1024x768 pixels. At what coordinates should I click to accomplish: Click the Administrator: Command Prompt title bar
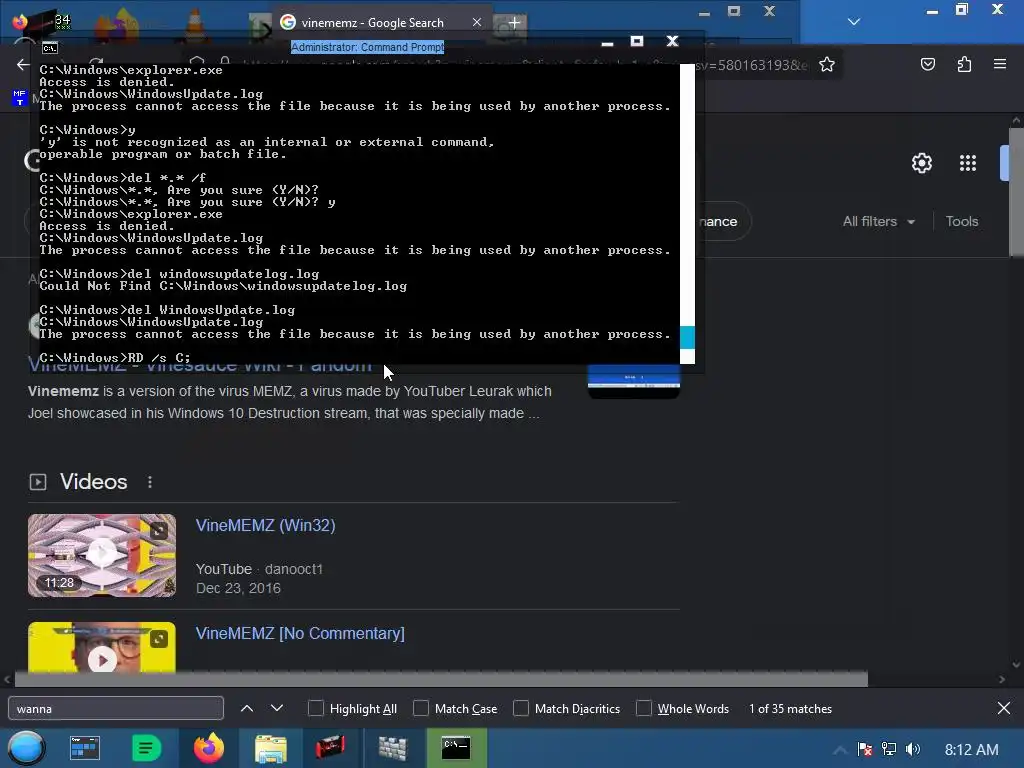[367, 47]
